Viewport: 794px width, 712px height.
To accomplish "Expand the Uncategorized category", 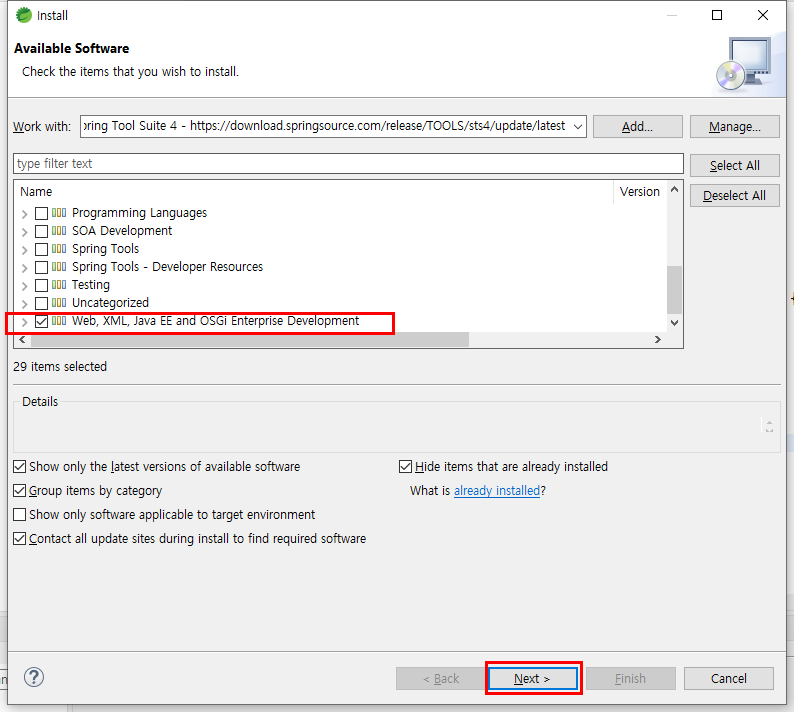I will click(x=24, y=304).
